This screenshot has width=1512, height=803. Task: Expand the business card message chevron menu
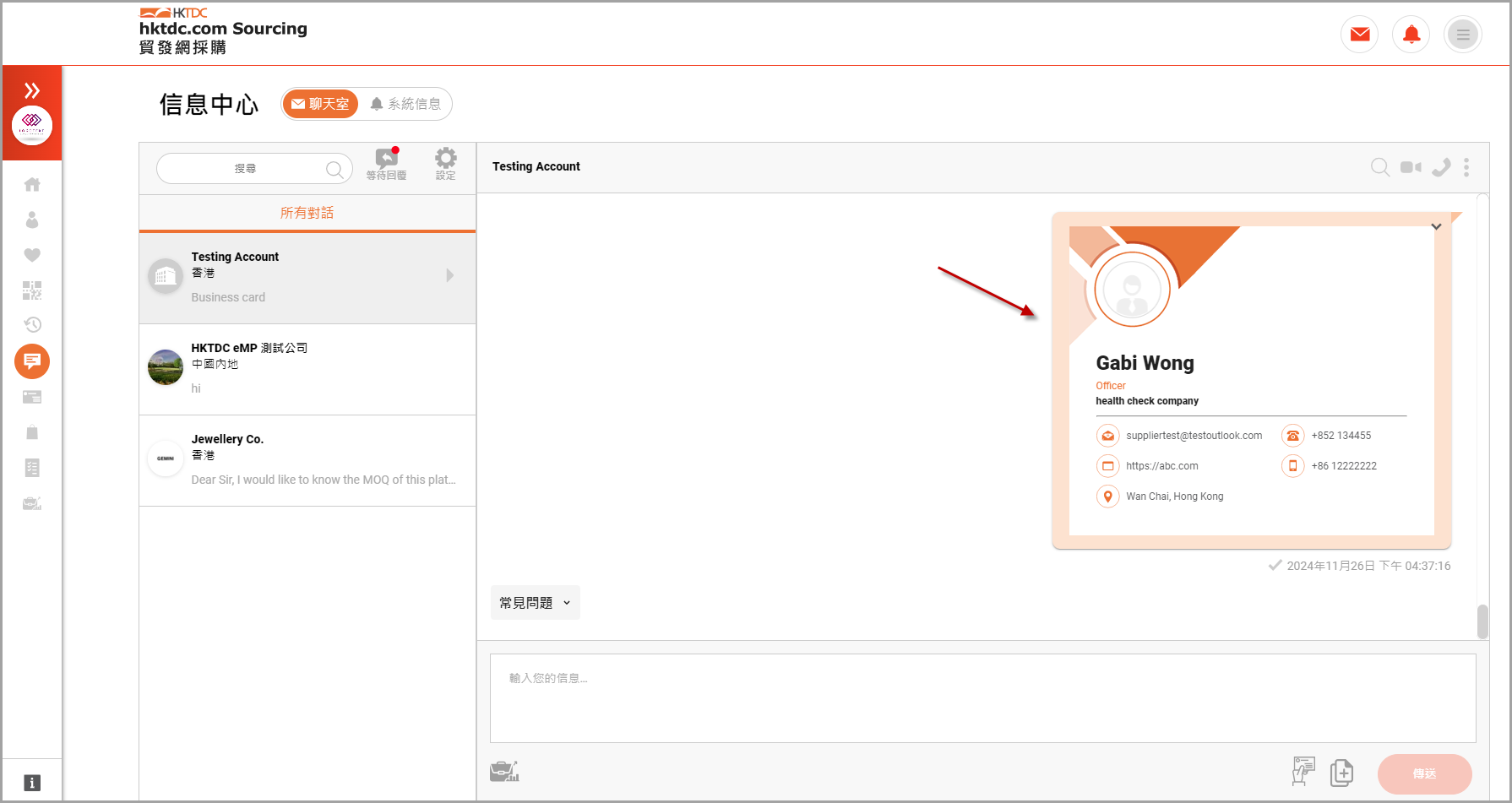[x=1436, y=226]
